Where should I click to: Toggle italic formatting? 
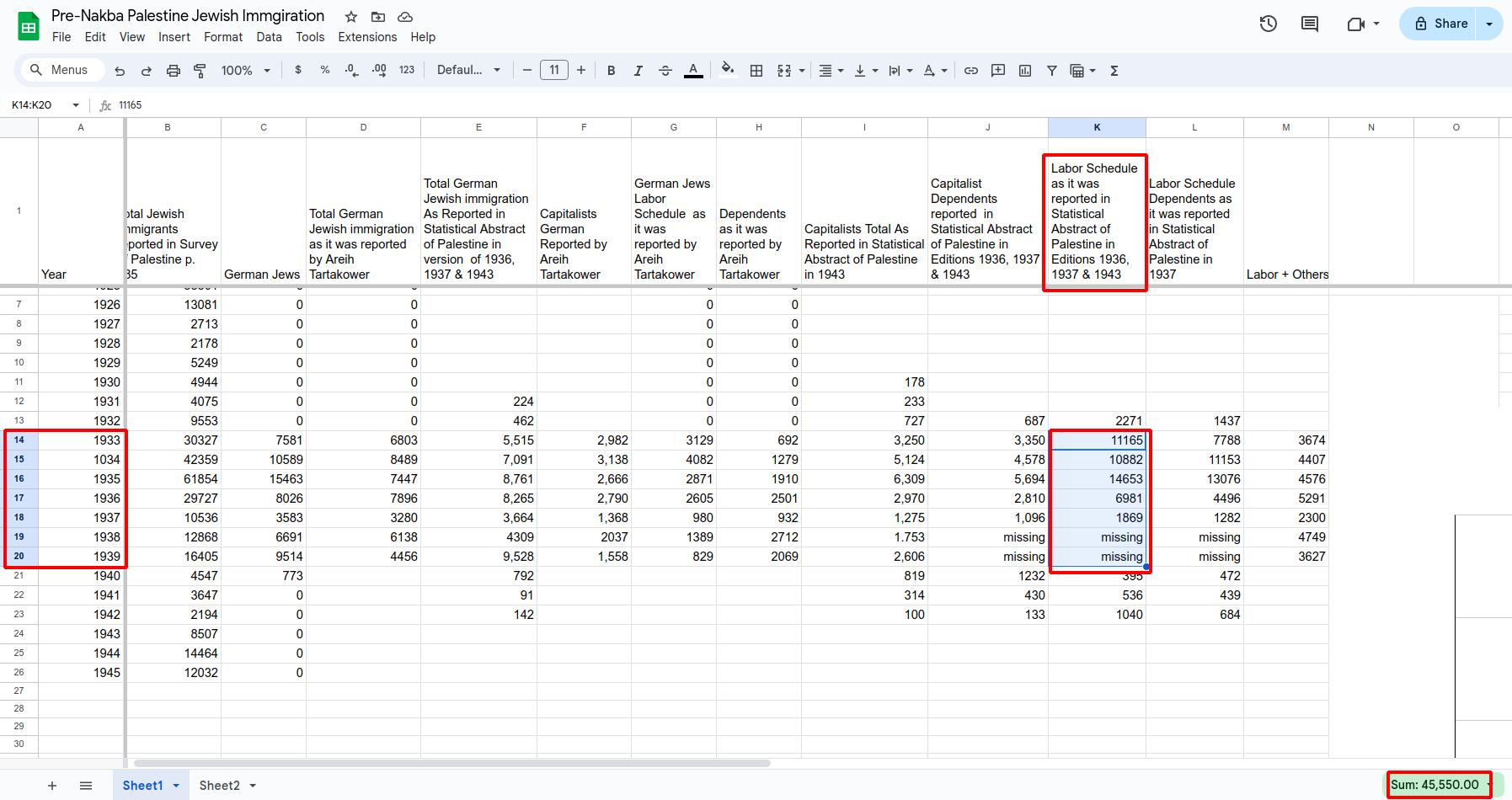click(638, 71)
